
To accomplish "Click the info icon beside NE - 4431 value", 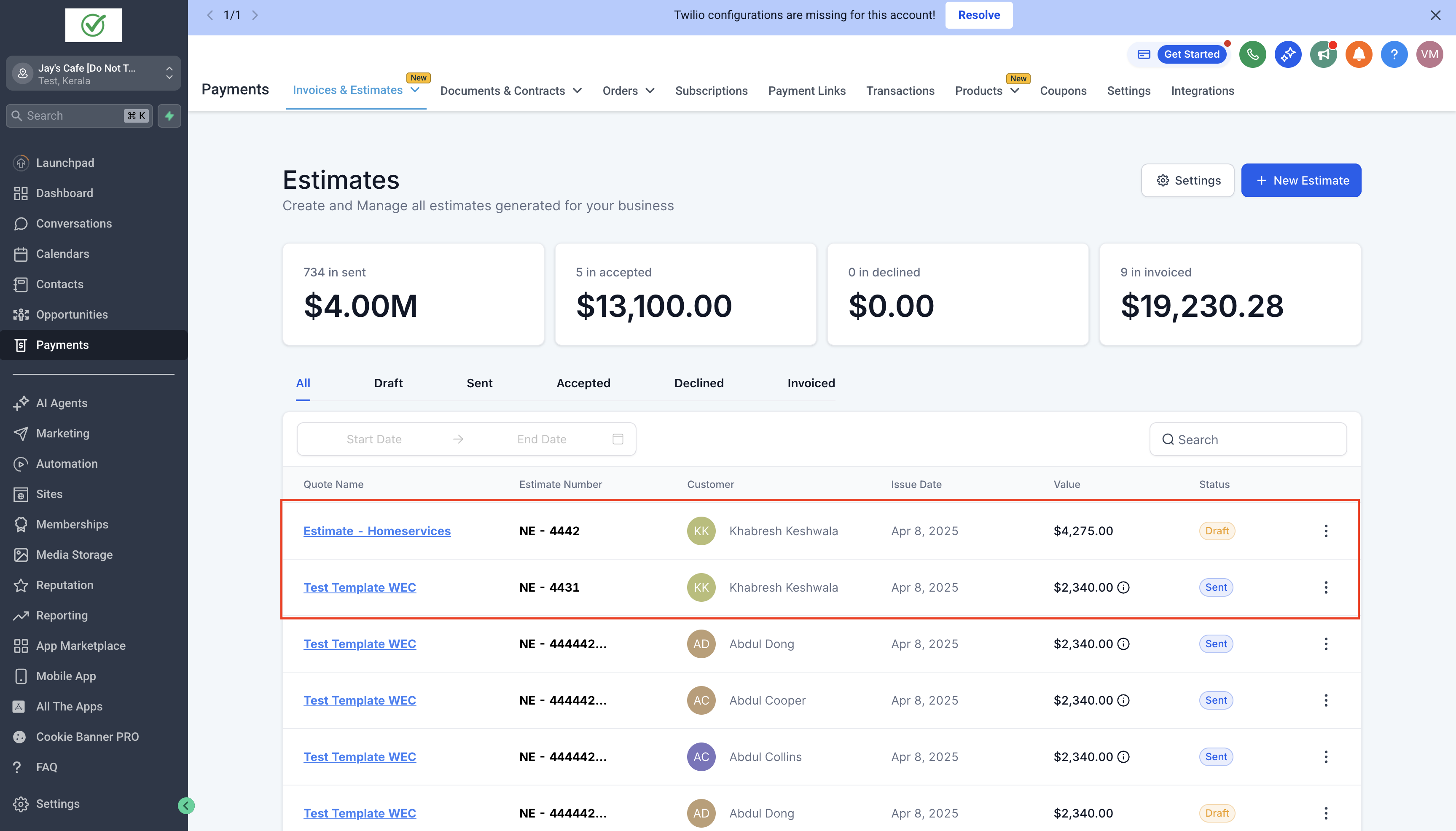I will coord(1123,587).
